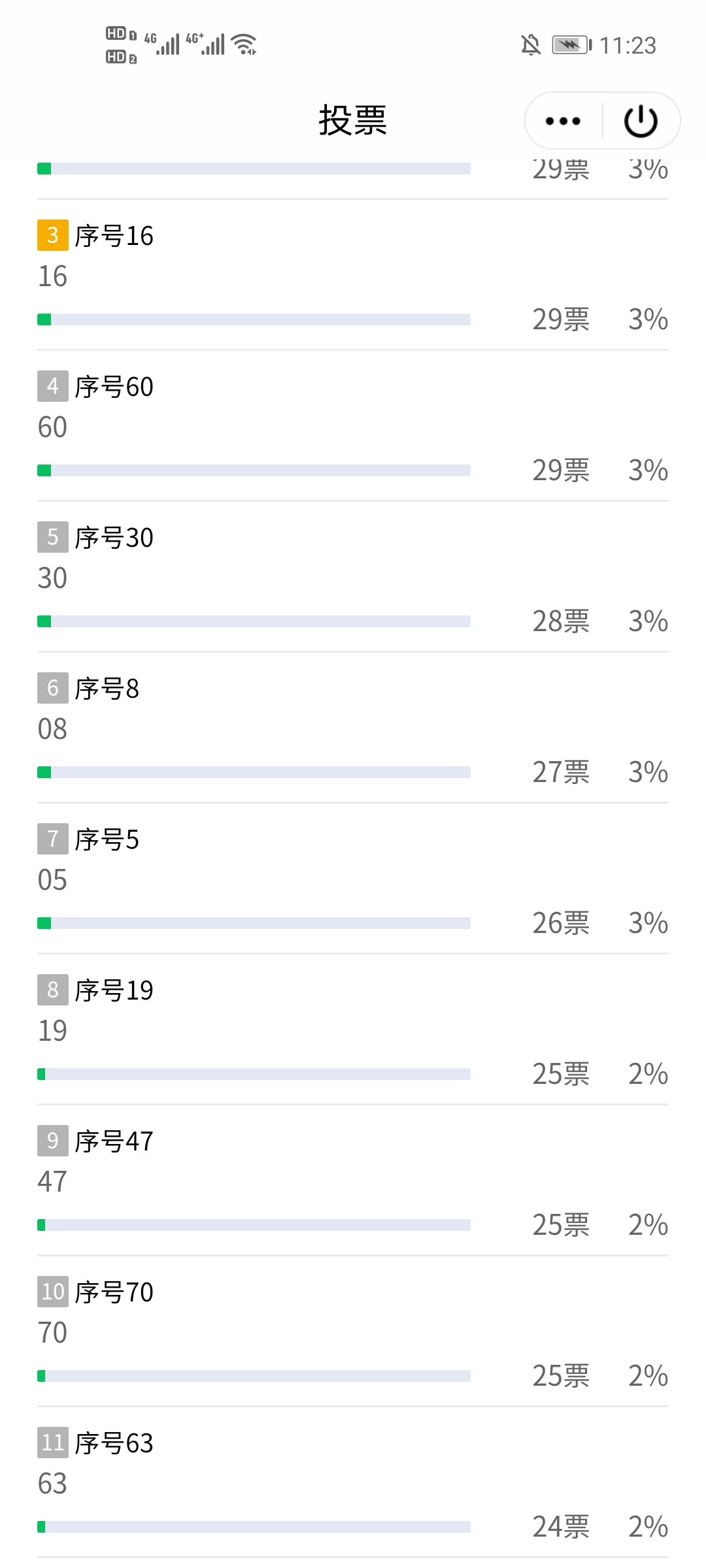Tap the 序号70 candidate title

pos(114,1292)
